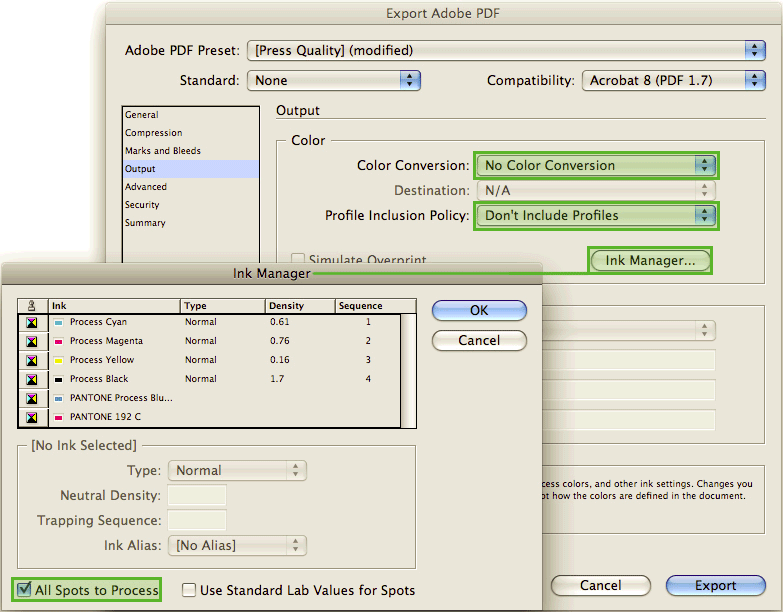Click ink type icon beside Process Yellow
This screenshot has width=783, height=612.
click(33, 361)
